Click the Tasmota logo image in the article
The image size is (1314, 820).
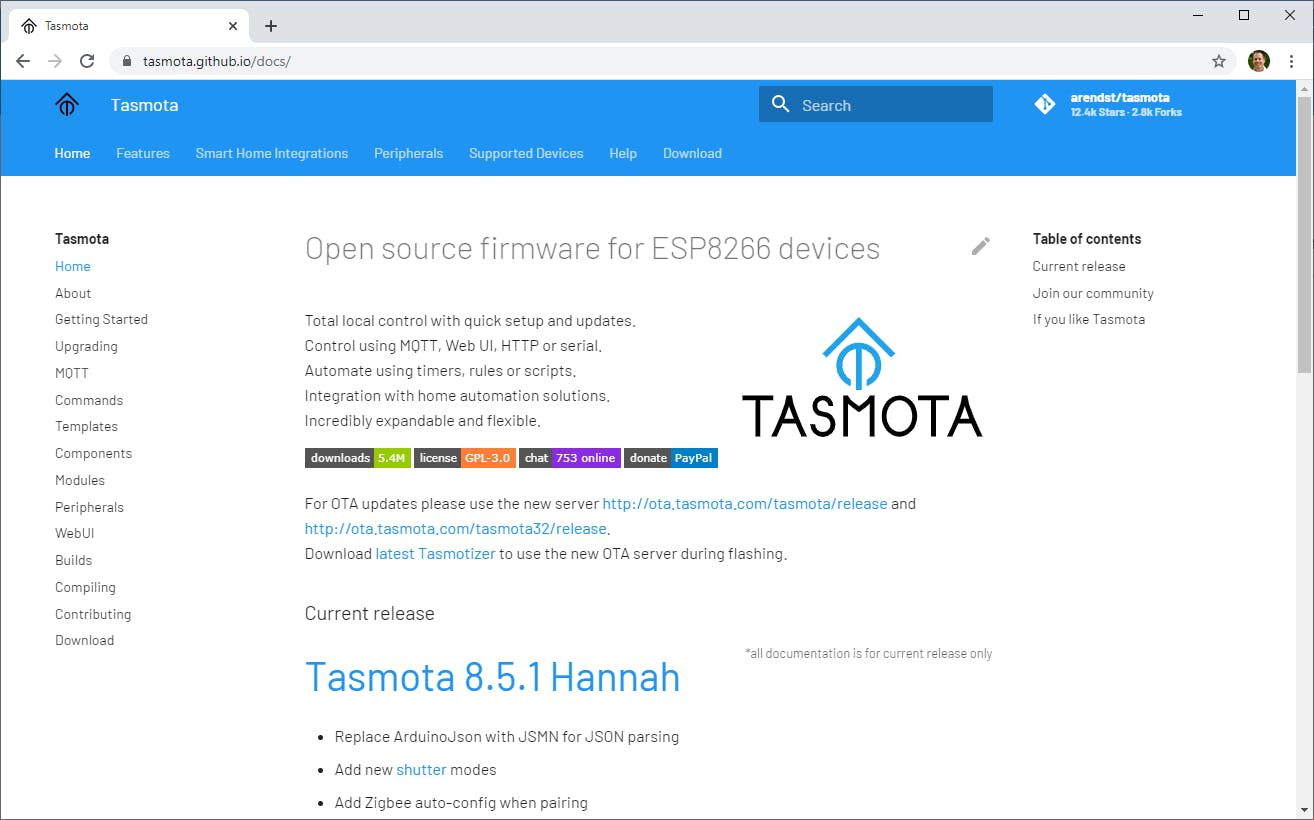tap(863, 375)
